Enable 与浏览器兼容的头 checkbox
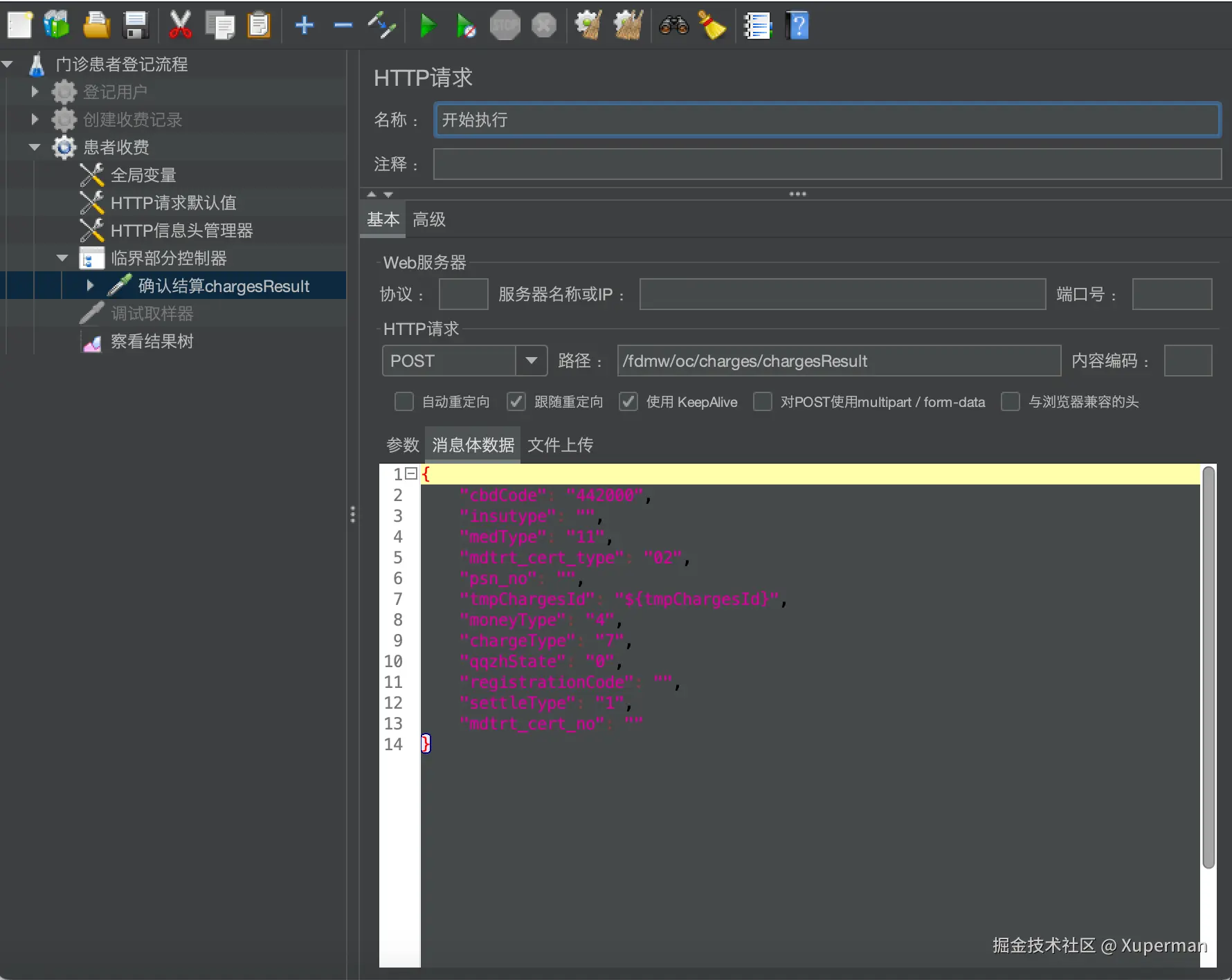The width and height of the screenshot is (1232, 980). coord(1011,402)
